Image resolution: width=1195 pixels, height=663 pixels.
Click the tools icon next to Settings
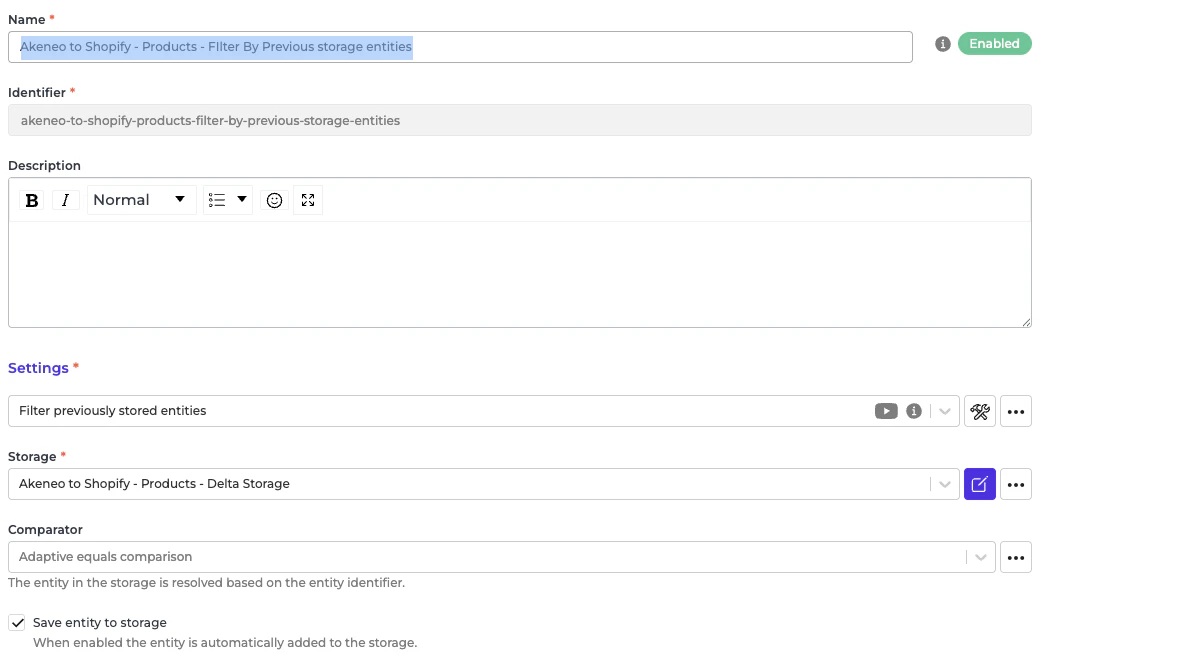(x=979, y=412)
